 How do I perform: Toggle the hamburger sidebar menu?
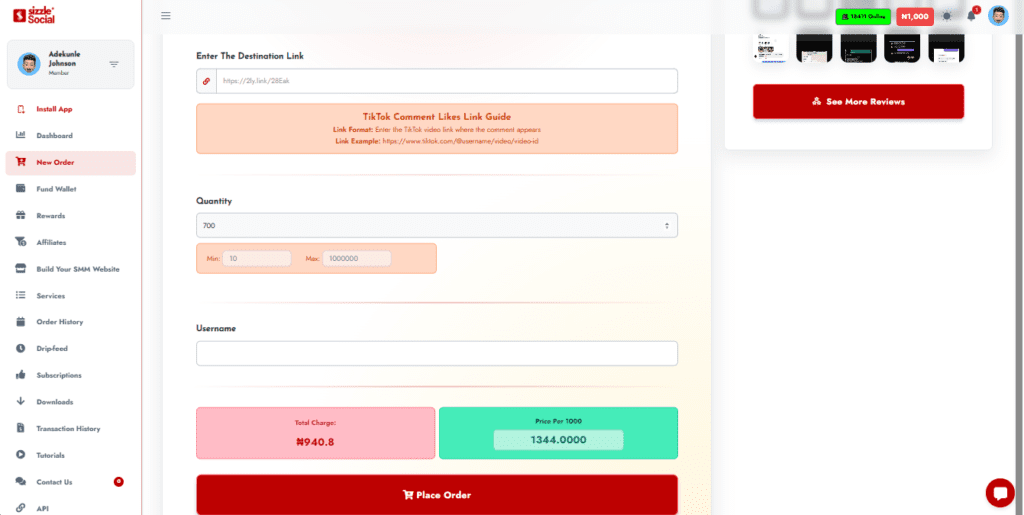coord(166,16)
